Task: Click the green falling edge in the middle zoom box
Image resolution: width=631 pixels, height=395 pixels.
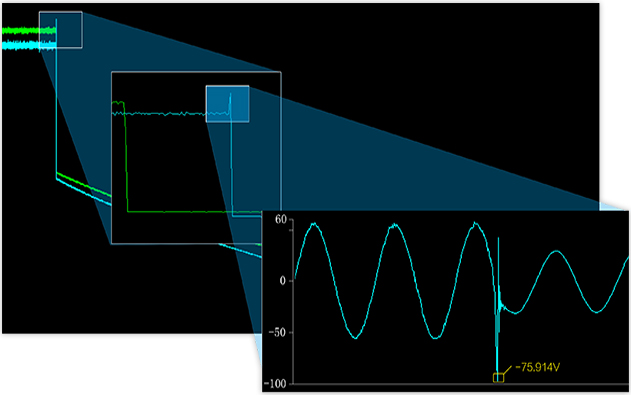Action: coord(126,157)
